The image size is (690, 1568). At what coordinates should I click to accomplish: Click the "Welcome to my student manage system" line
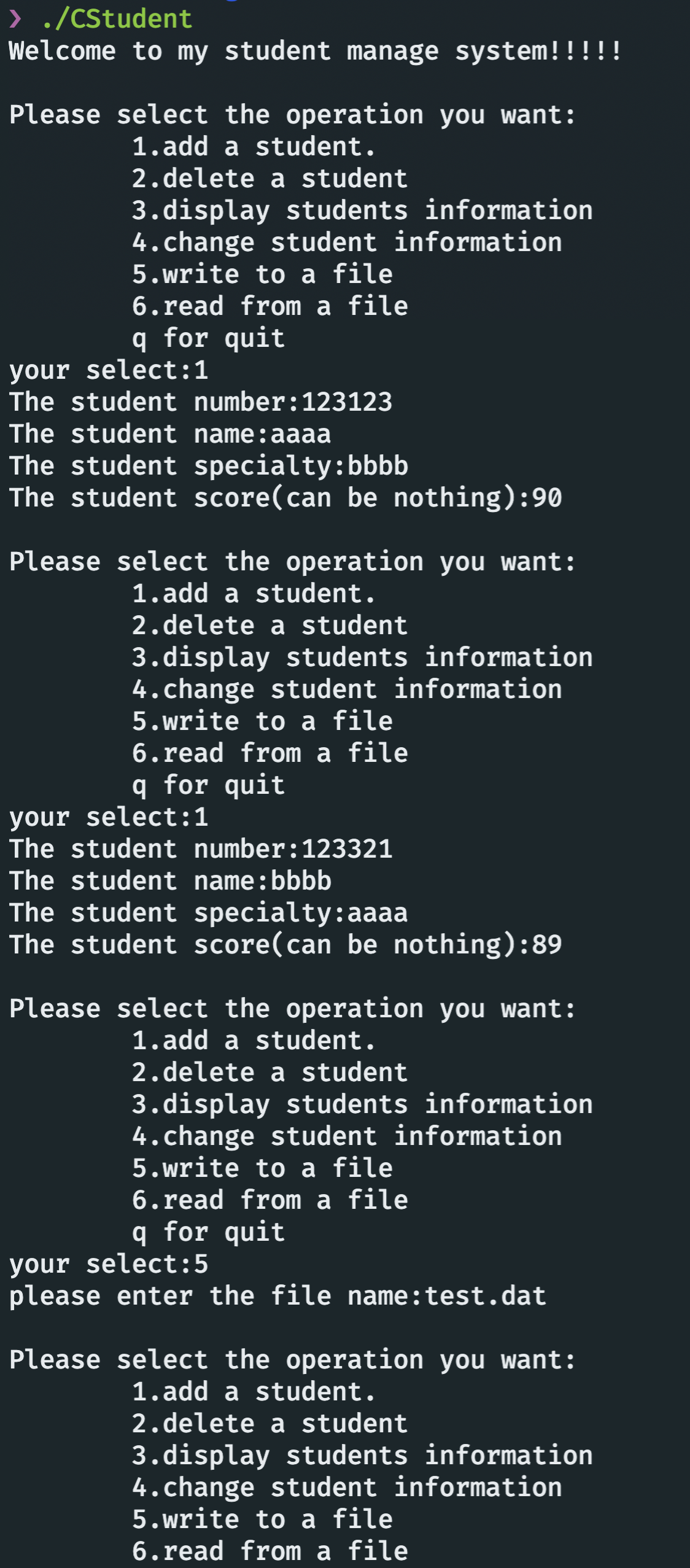[316, 51]
